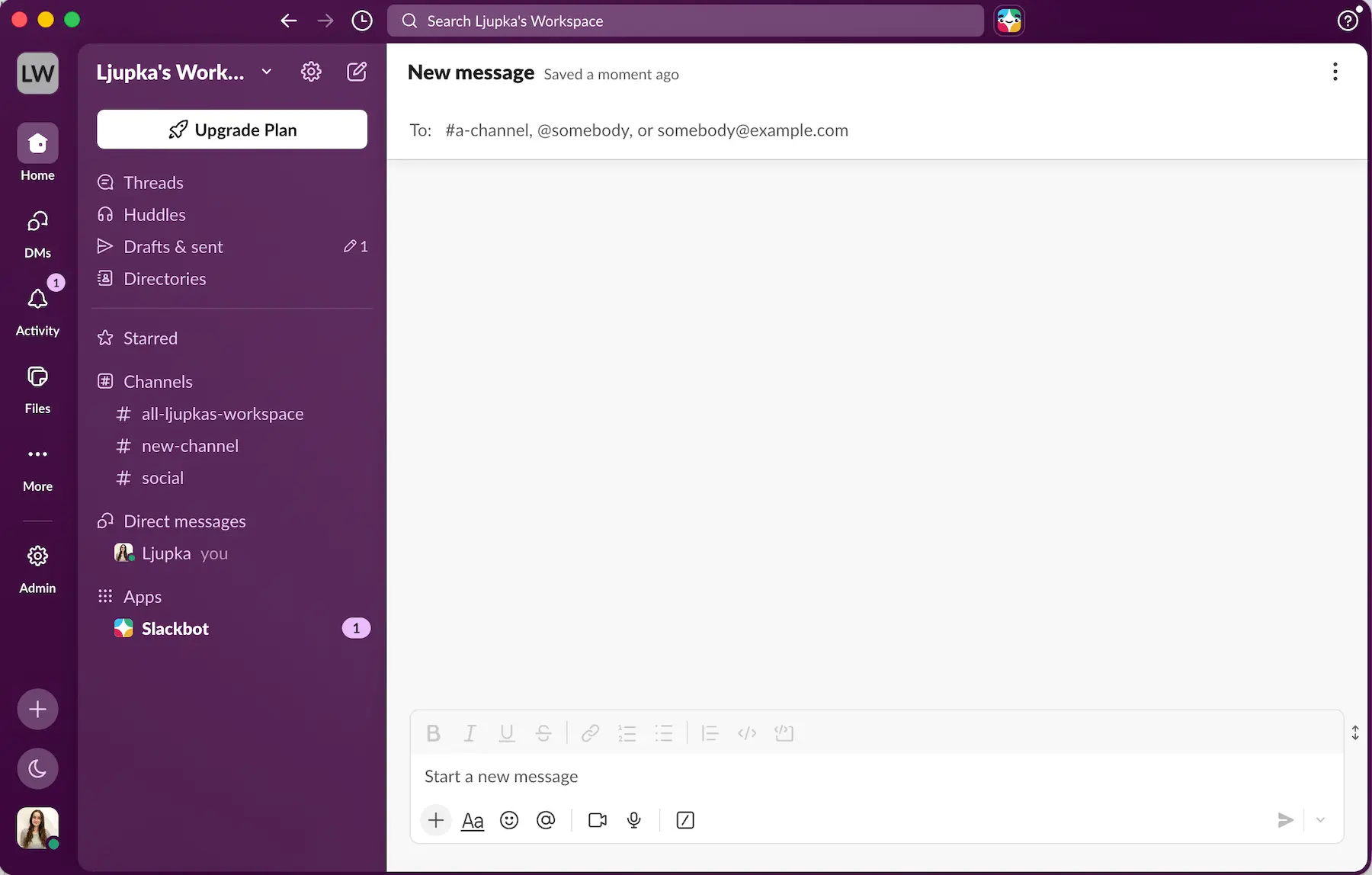Image resolution: width=1372 pixels, height=875 pixels.
Task: Apply Italic formatting
Action: pyautogui.click(x=470, y=733)
